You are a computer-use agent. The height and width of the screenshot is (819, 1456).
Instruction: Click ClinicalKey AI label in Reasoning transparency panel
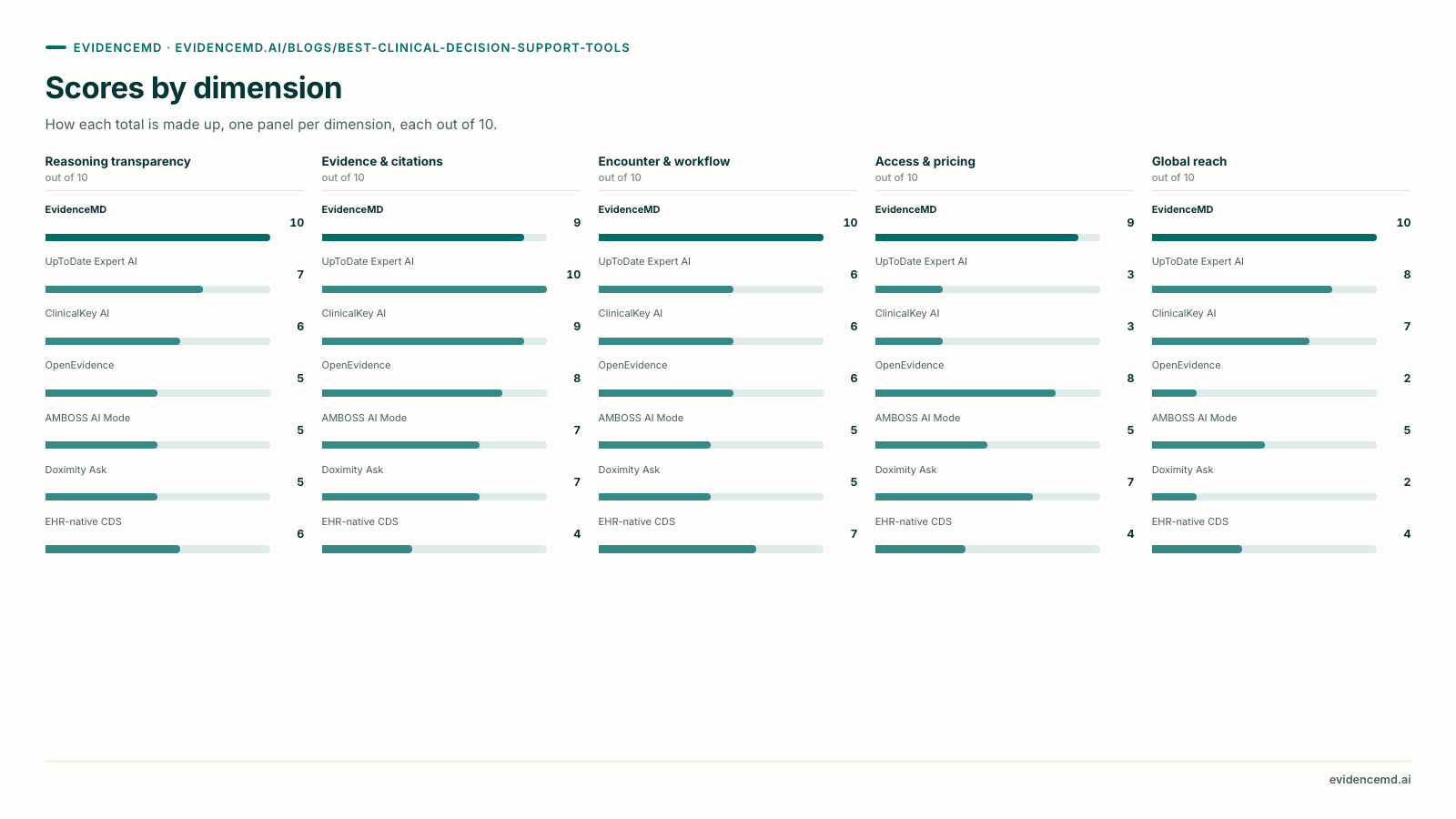coord(77,313)
